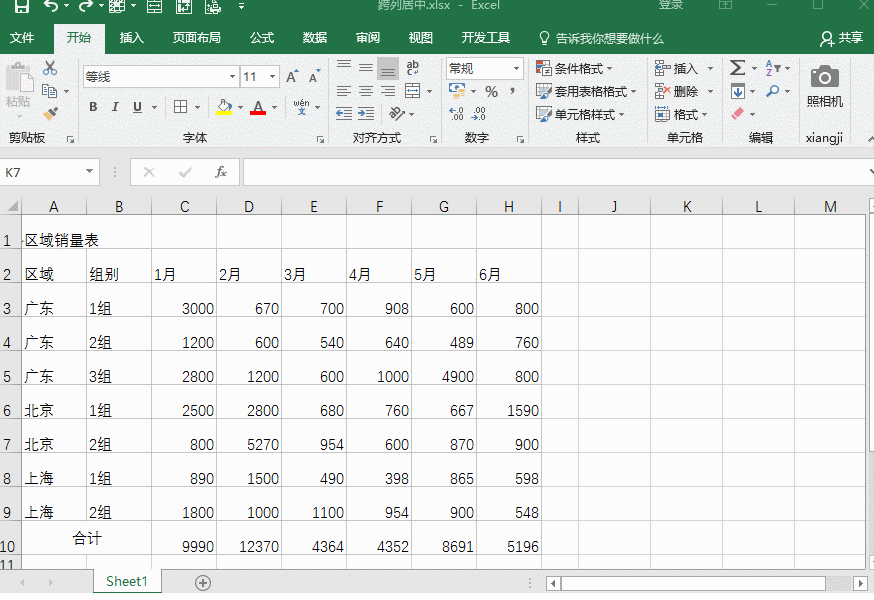The image size is (874, 600).
Task: Open the 公式 ribbon tab
Action: pyautogui.click(x=262, y=38)
